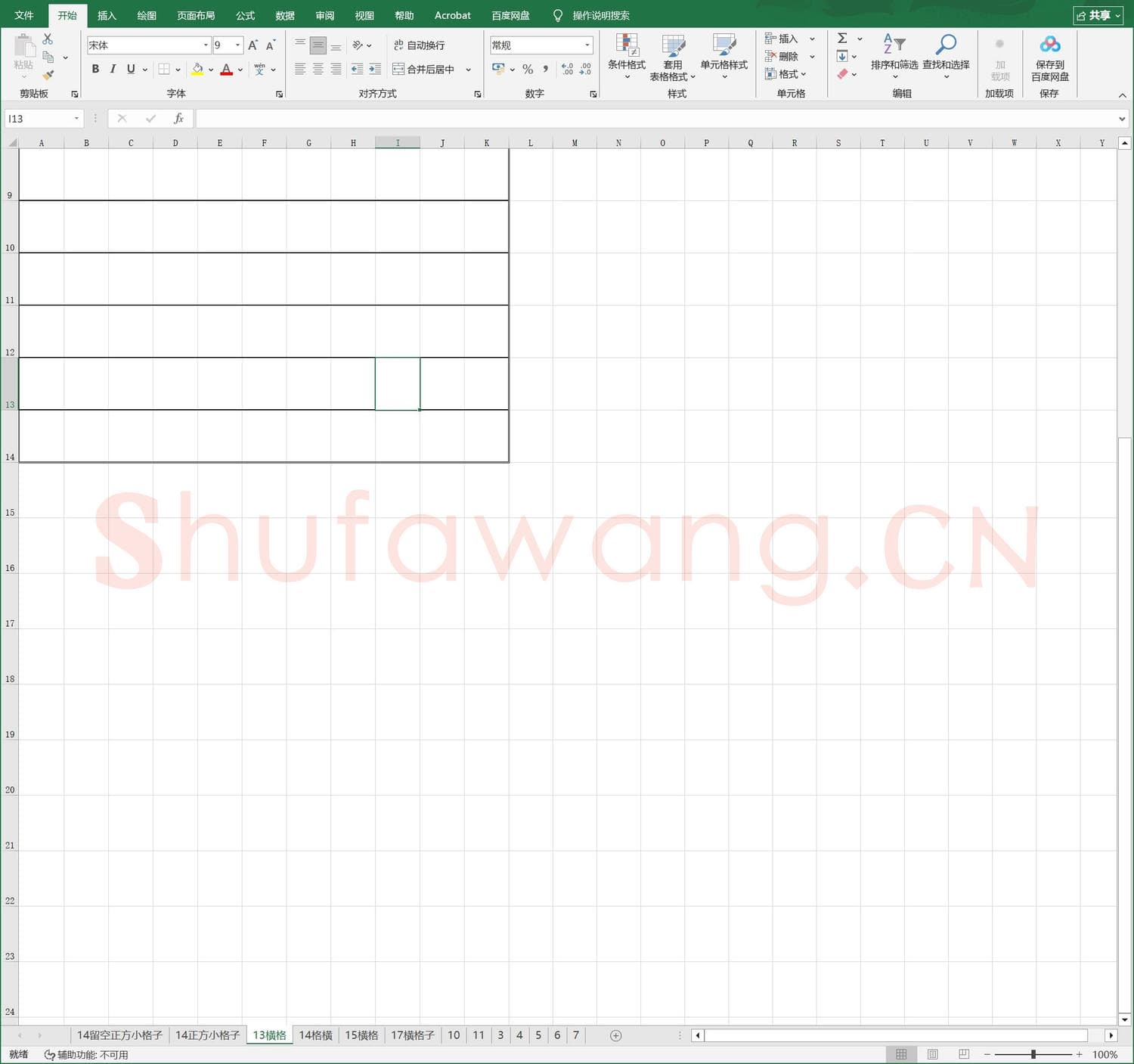Click the insert function fx icon
Viewport: 1134px width, 1064px height.
pos(178,119)
